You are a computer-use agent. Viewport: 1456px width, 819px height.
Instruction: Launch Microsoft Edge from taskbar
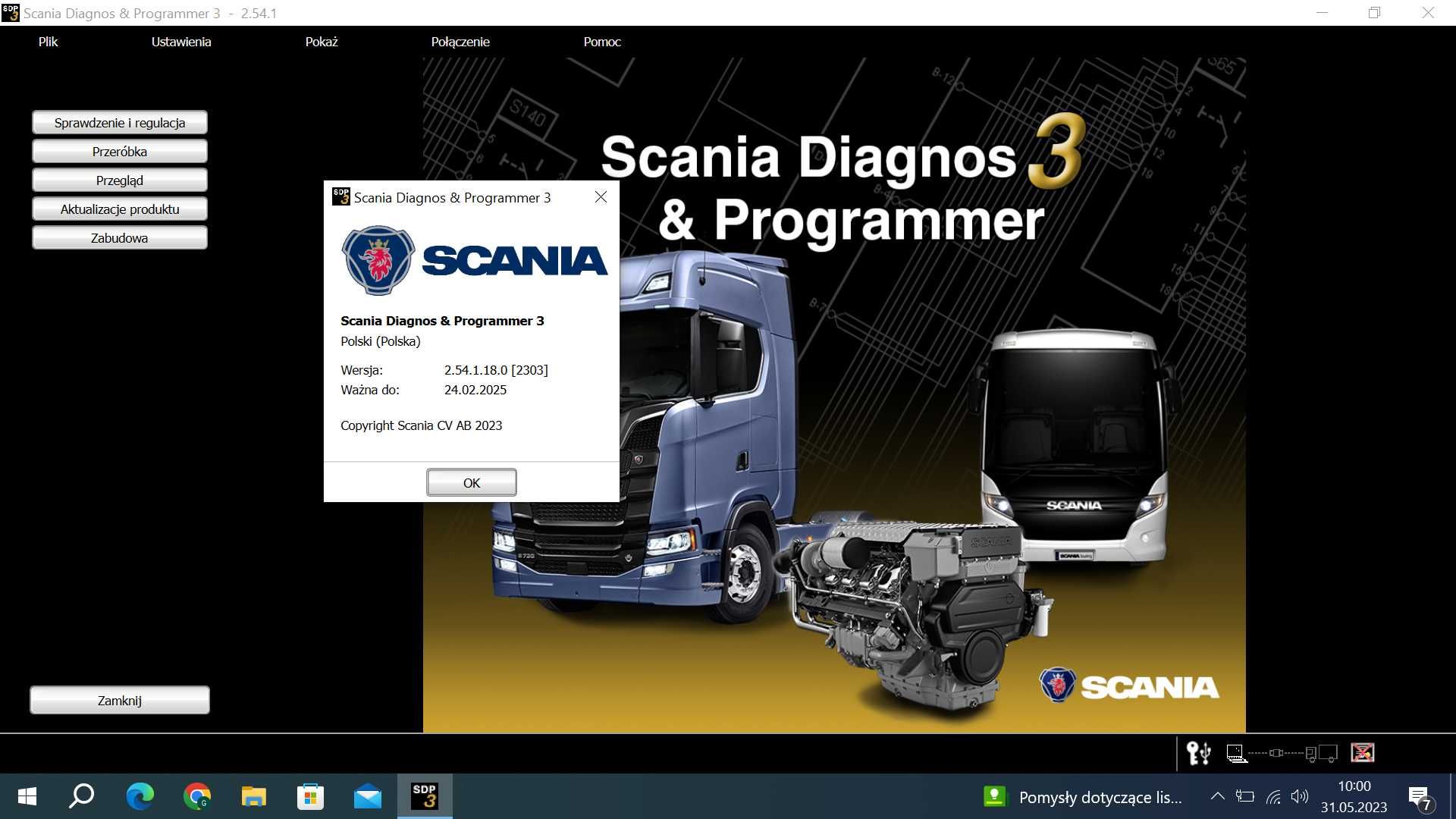(140, 796)
